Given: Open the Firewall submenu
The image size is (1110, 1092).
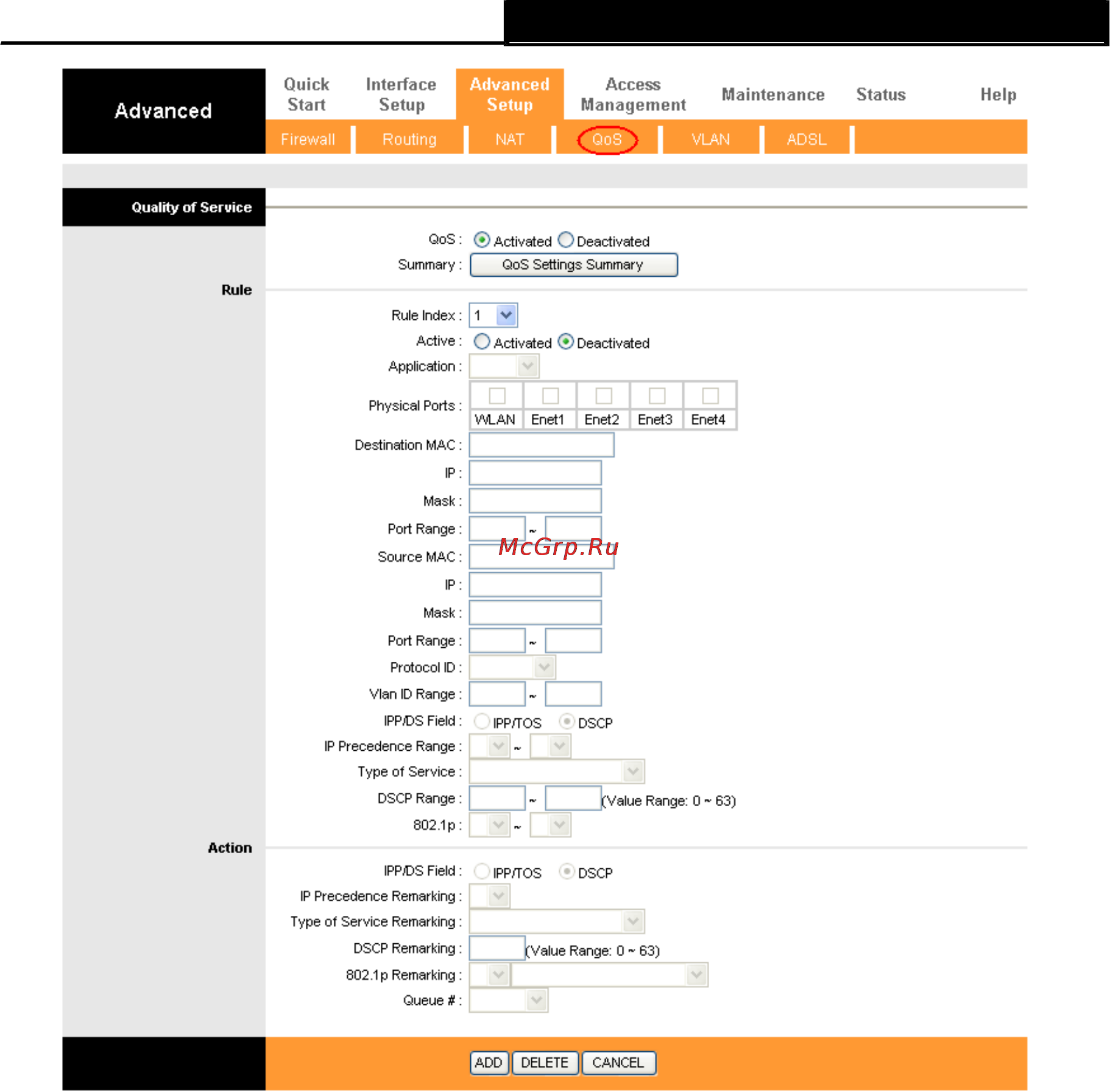Looking at the screenshot, I should click(308, 140).
